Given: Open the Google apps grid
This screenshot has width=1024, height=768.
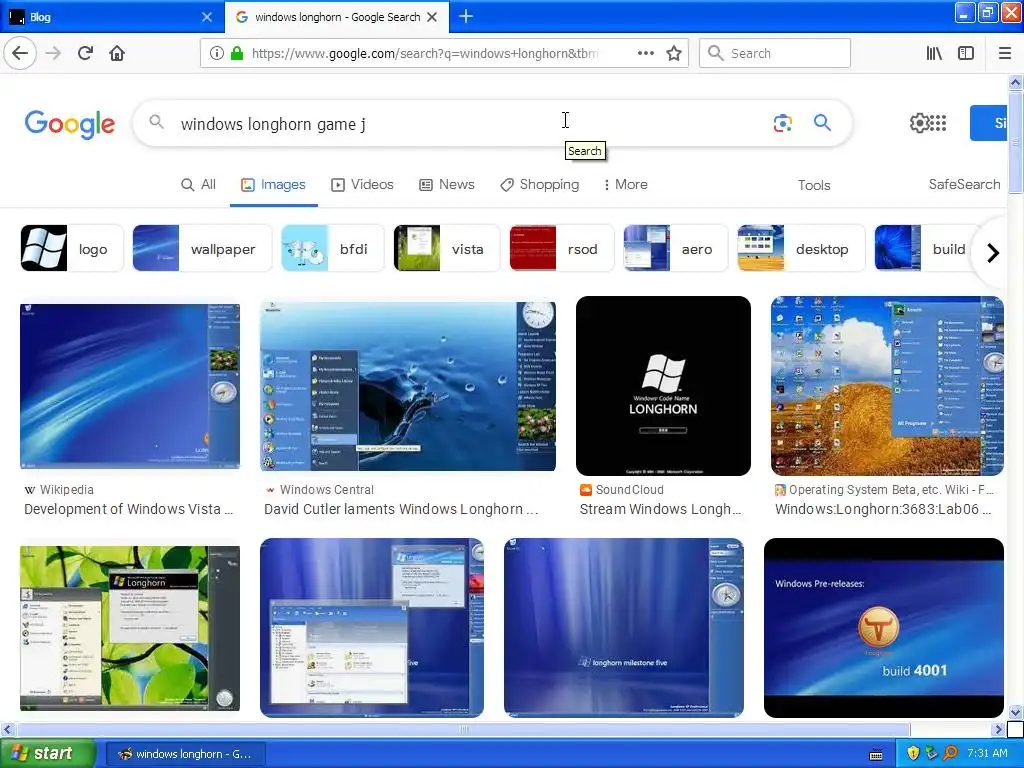Looking at the screenshot, I should (x=938, y=123).
